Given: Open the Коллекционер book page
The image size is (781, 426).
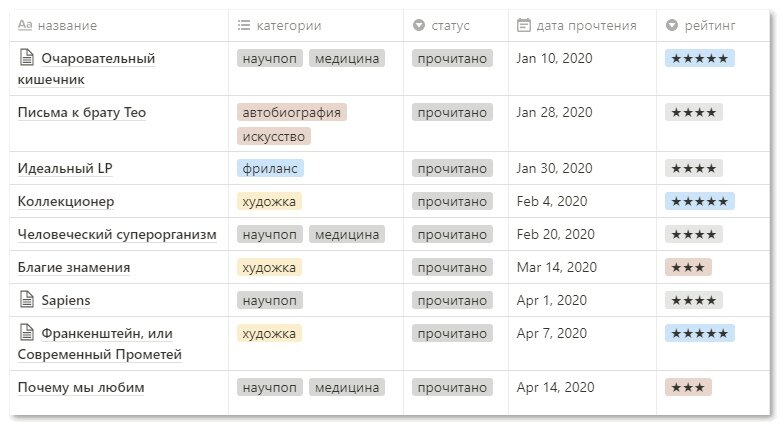Looking at the screenshot, I should pos(66,202).
